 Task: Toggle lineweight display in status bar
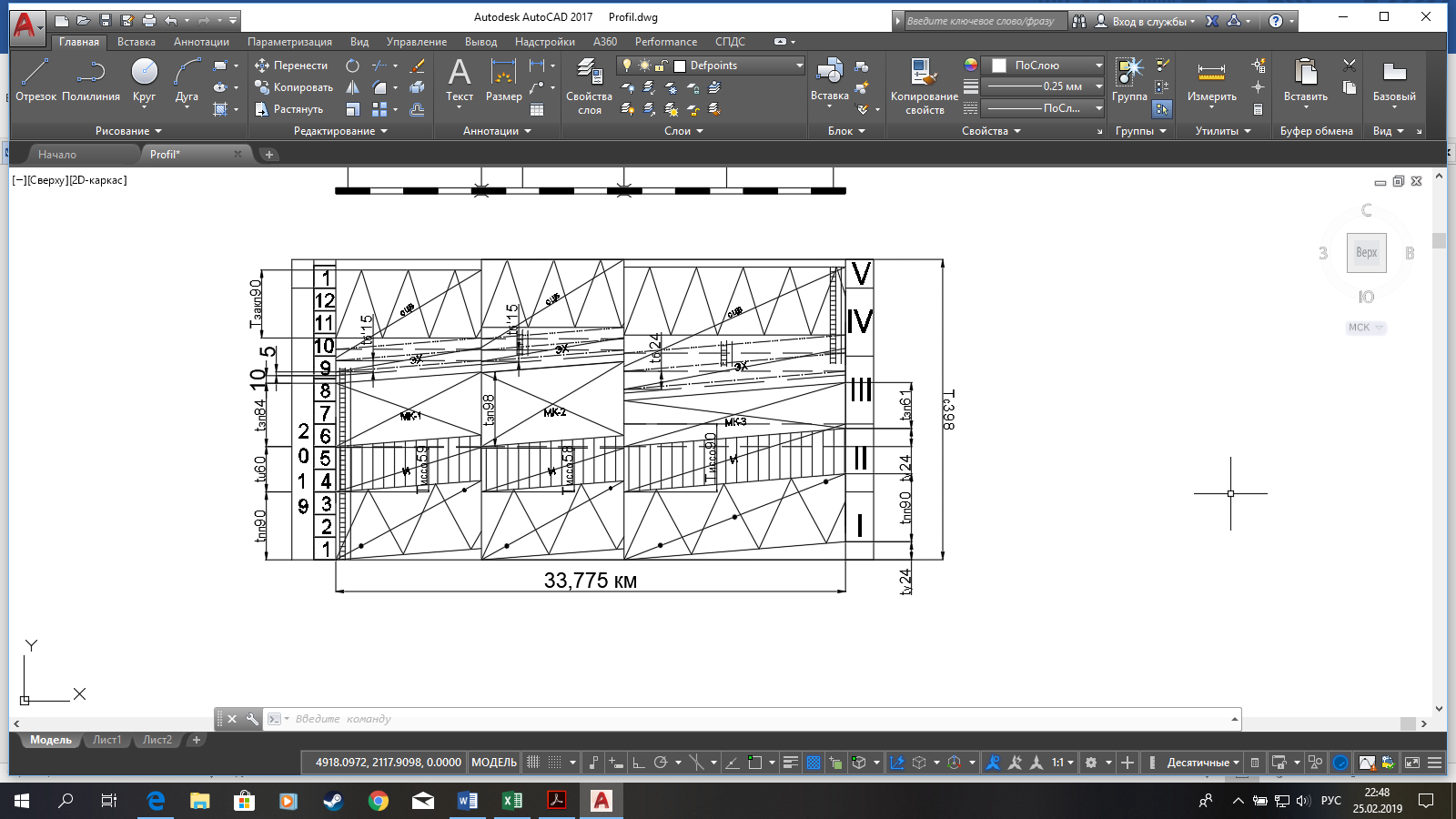click(790, 763)
